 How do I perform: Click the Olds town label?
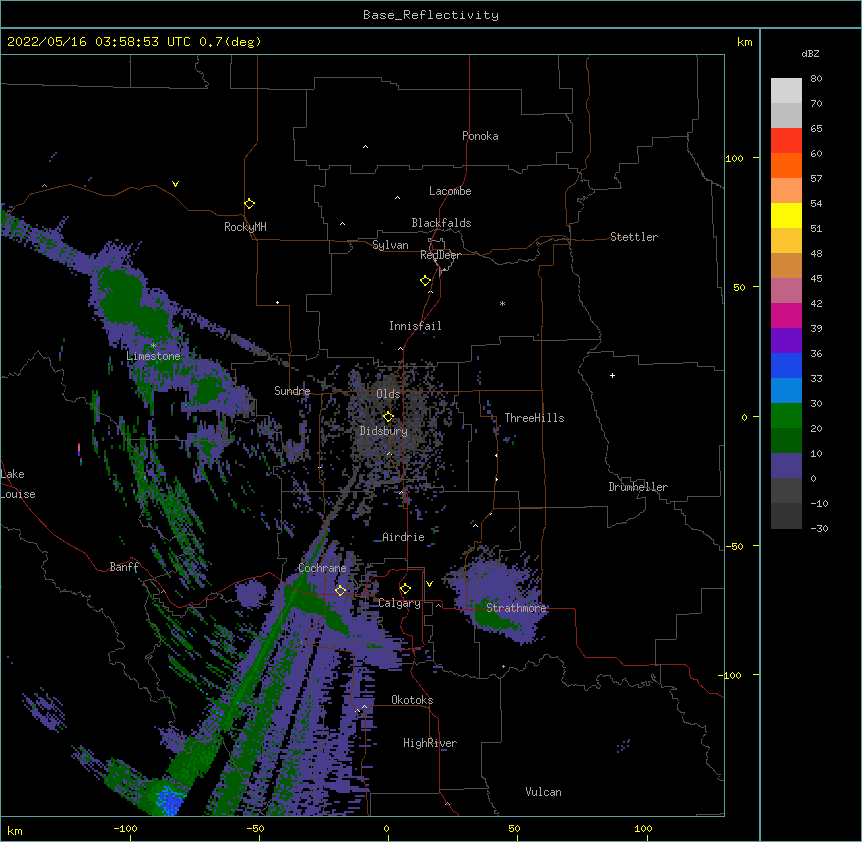388,394
